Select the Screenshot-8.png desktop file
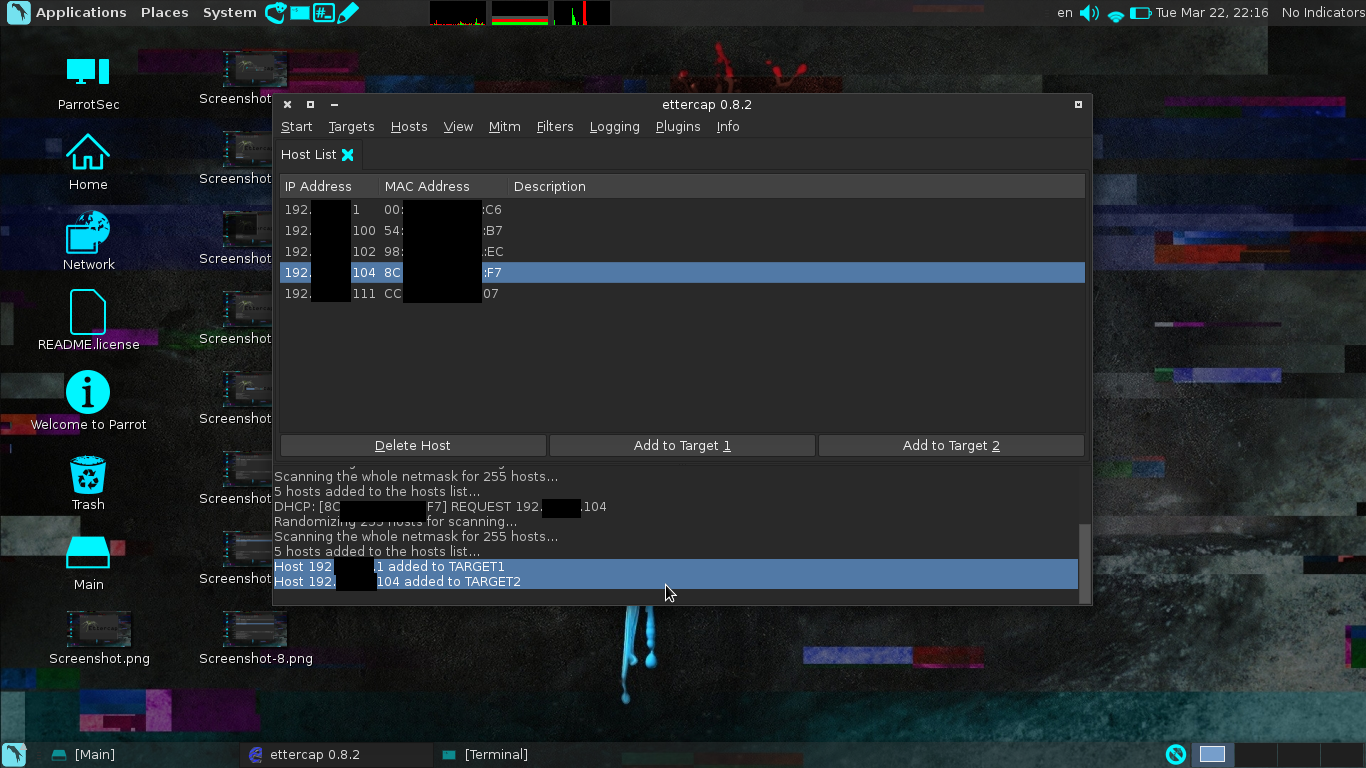This screenshot has height=768, width=1366. click(256, 639)
